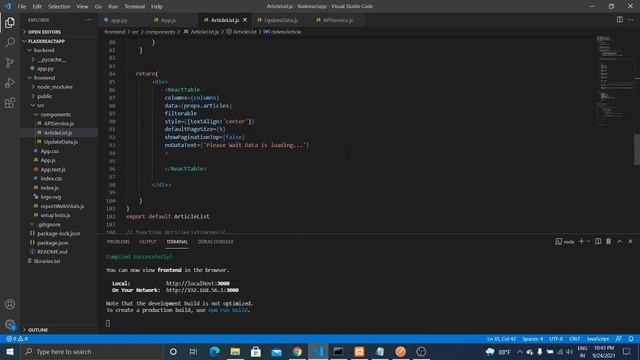Viewport: 640px width, 360px height.
Task: Expand the __pycache__ folder
Action: 51,60
